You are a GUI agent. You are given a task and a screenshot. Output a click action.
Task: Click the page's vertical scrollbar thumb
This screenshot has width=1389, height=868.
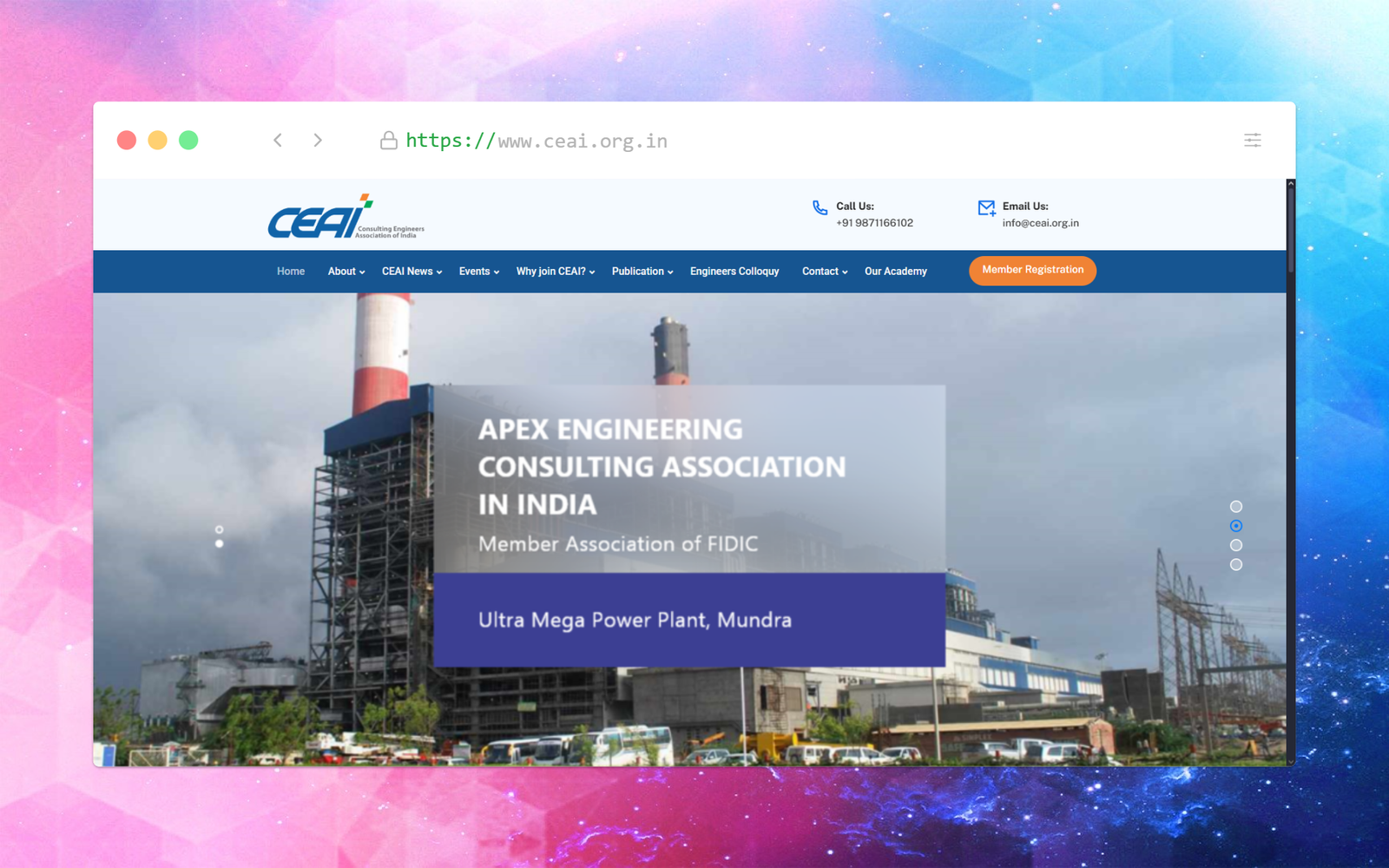tap(1291, 226)
